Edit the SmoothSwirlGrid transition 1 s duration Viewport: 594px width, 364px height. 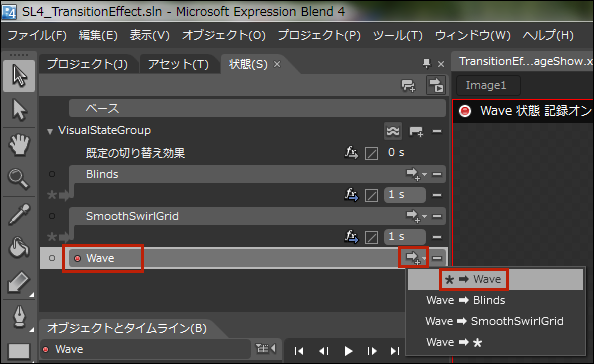pyautogui.click(x=405, y=237)
